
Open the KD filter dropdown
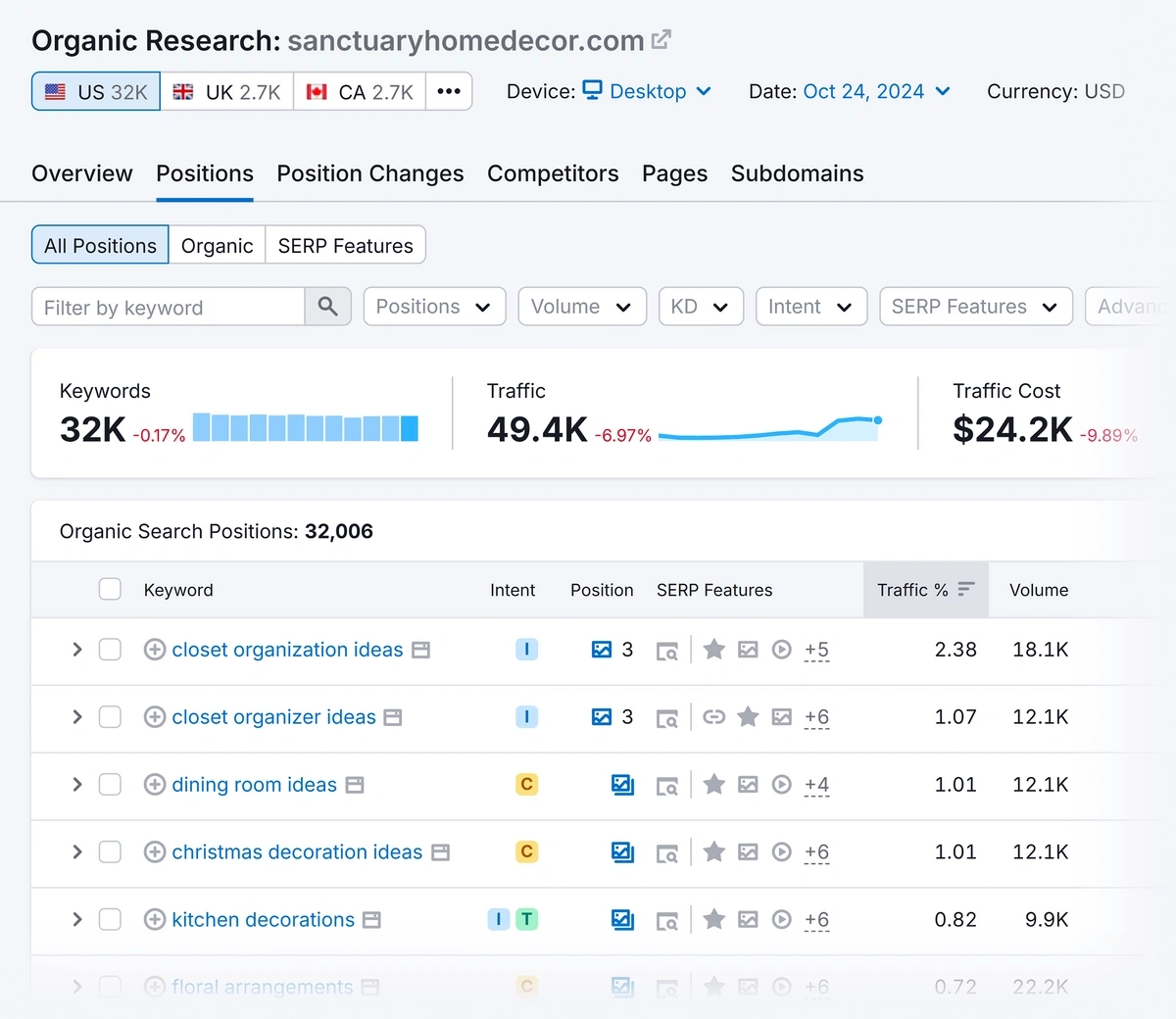(701, 307)
